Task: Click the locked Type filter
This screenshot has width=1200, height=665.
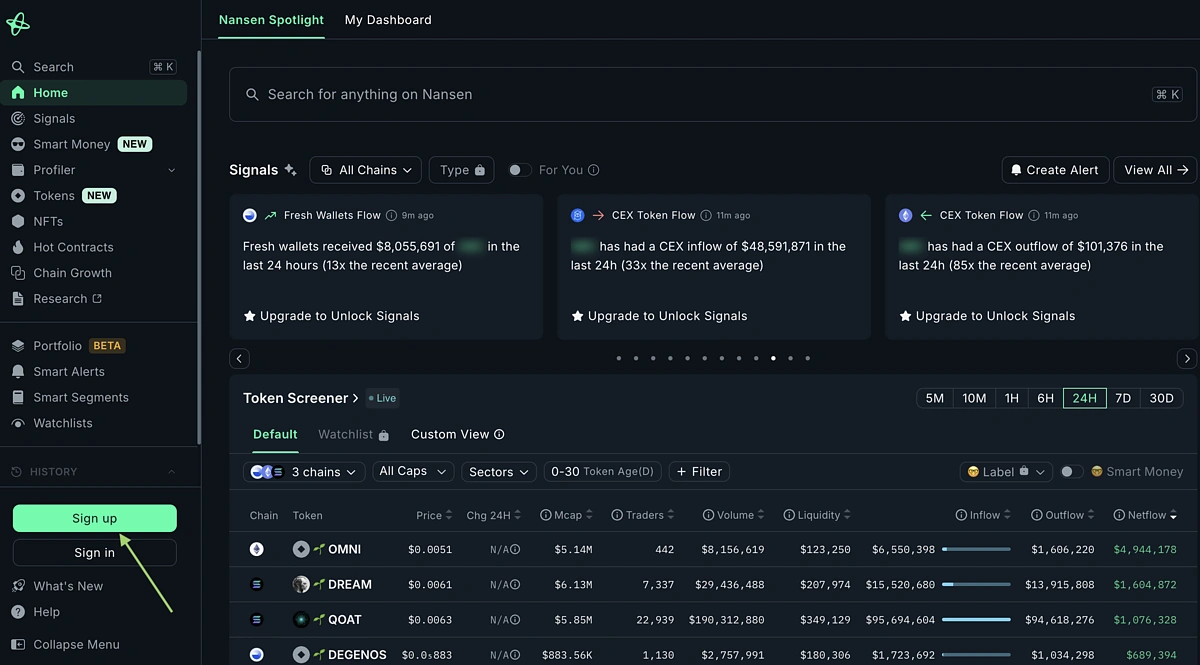Action: click(x=462, y=170)
